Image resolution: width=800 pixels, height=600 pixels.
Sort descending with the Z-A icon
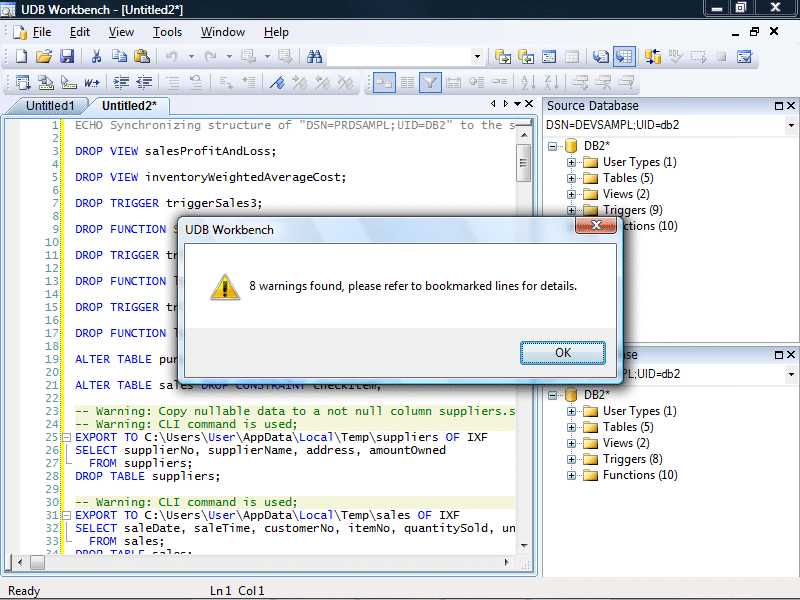pos(552,82)
